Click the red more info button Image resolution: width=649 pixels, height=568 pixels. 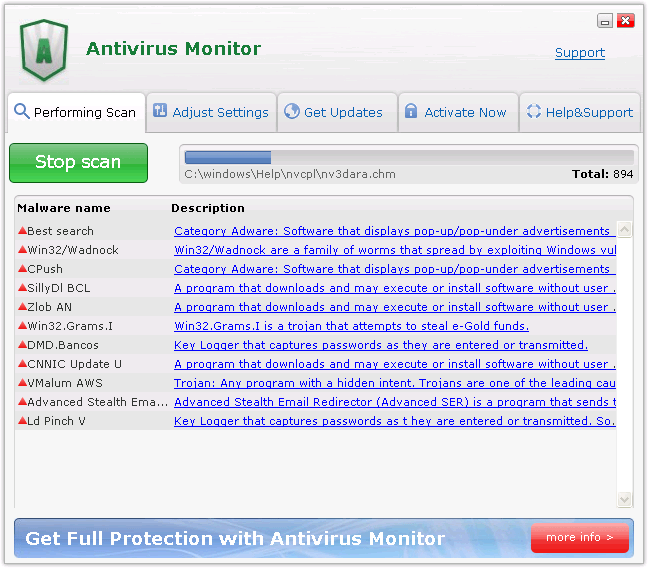click(580, 538)
